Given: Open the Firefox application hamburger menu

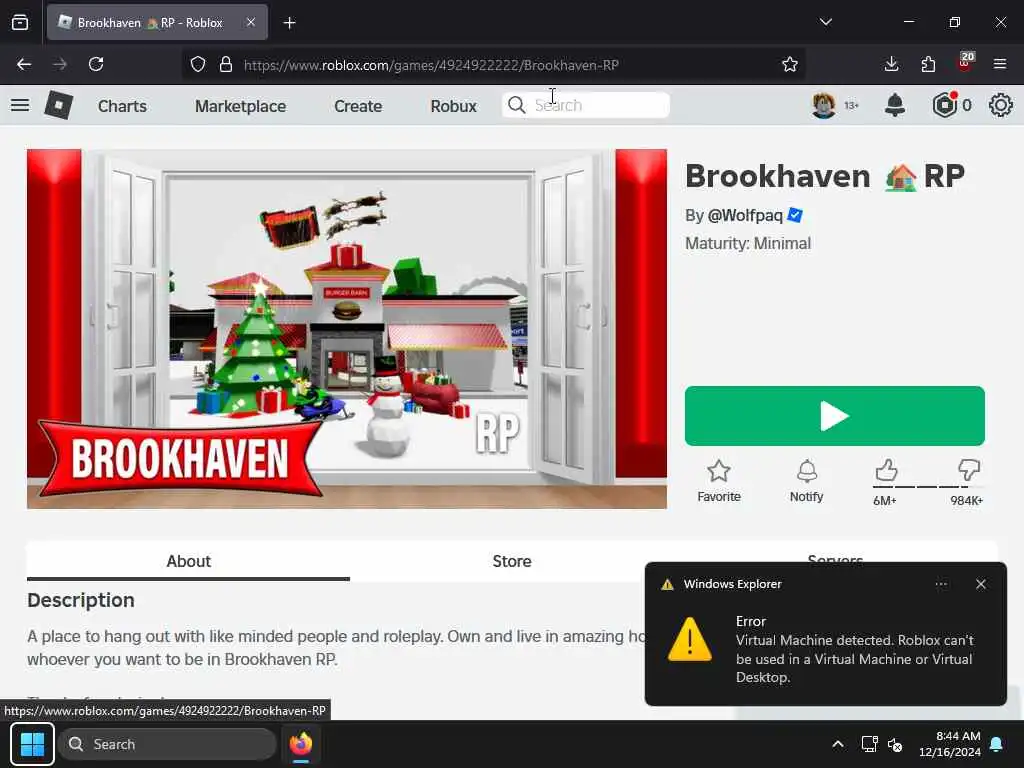Looking at the screenshot, I should 1000,64.
